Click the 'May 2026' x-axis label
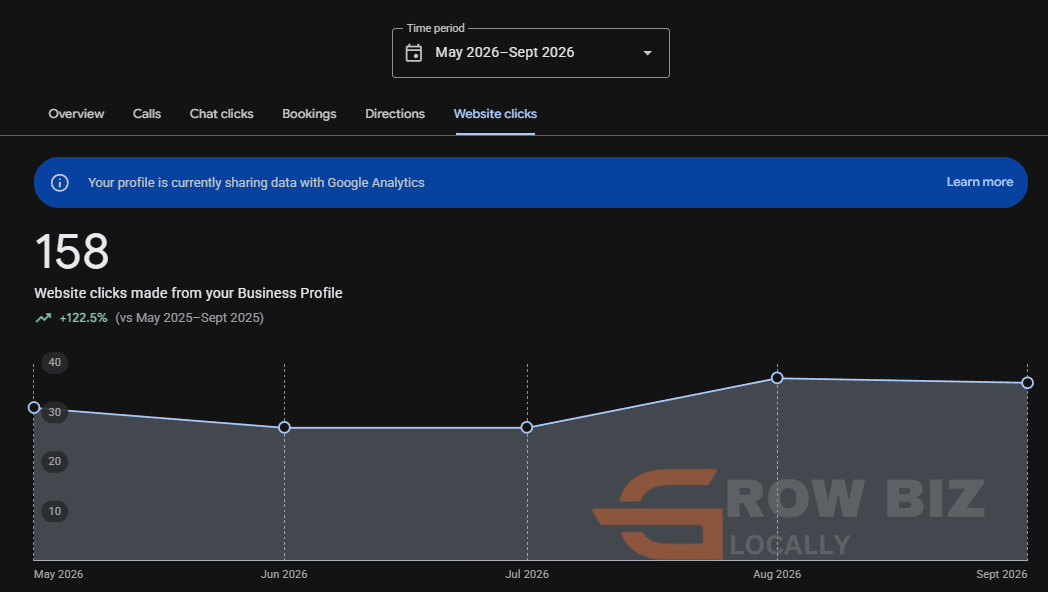 58,574
